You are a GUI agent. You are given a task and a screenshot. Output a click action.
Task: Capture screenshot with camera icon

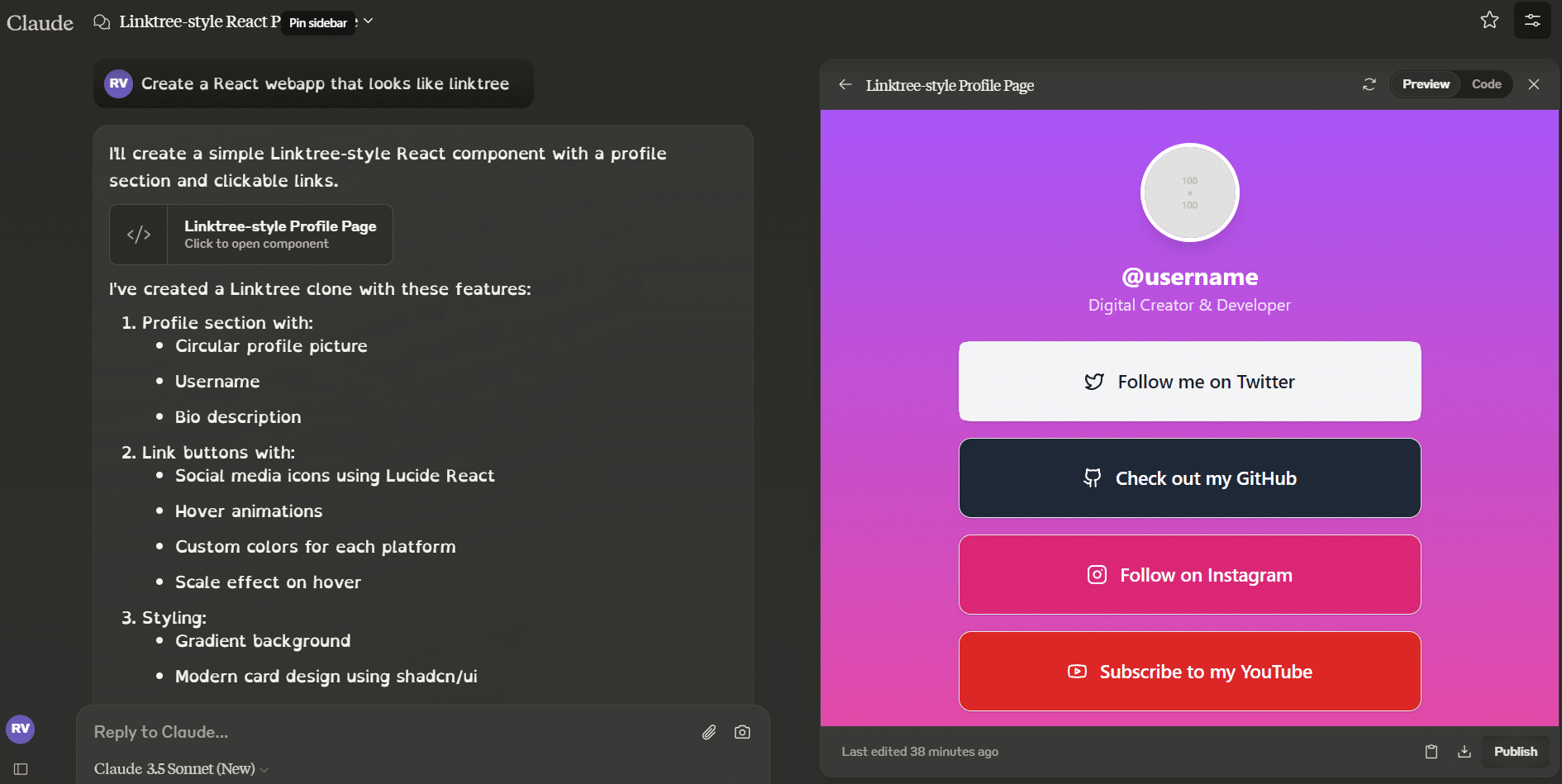742,732
